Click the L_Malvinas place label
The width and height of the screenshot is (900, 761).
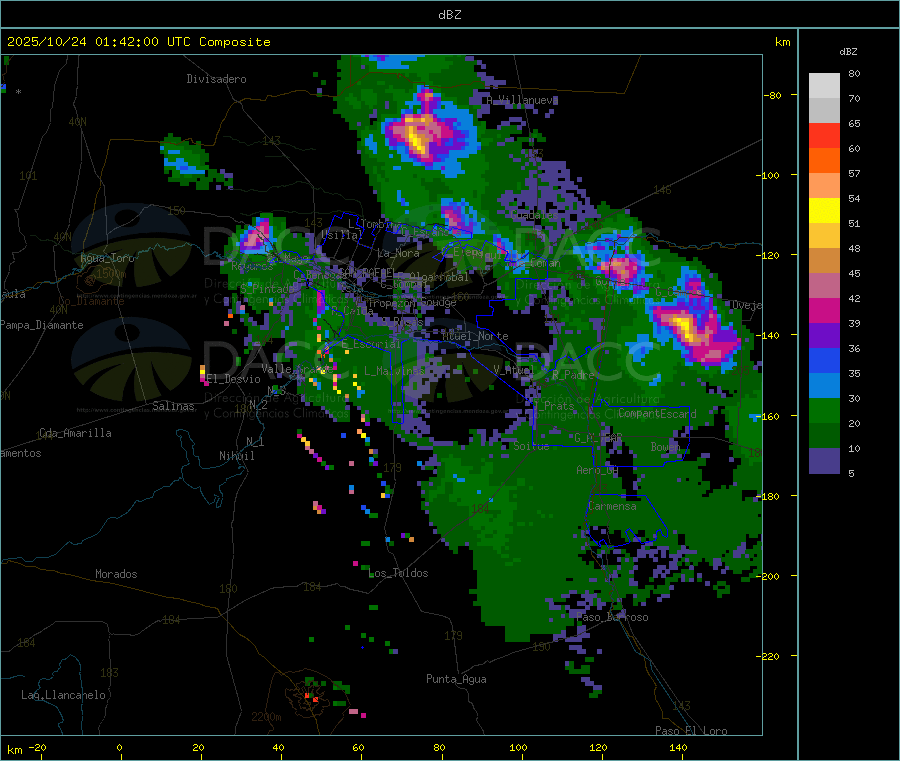coord(394,371)
